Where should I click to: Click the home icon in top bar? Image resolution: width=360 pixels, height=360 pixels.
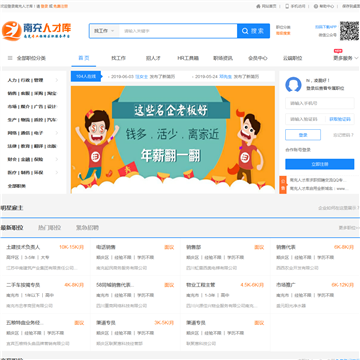(258, 6)
